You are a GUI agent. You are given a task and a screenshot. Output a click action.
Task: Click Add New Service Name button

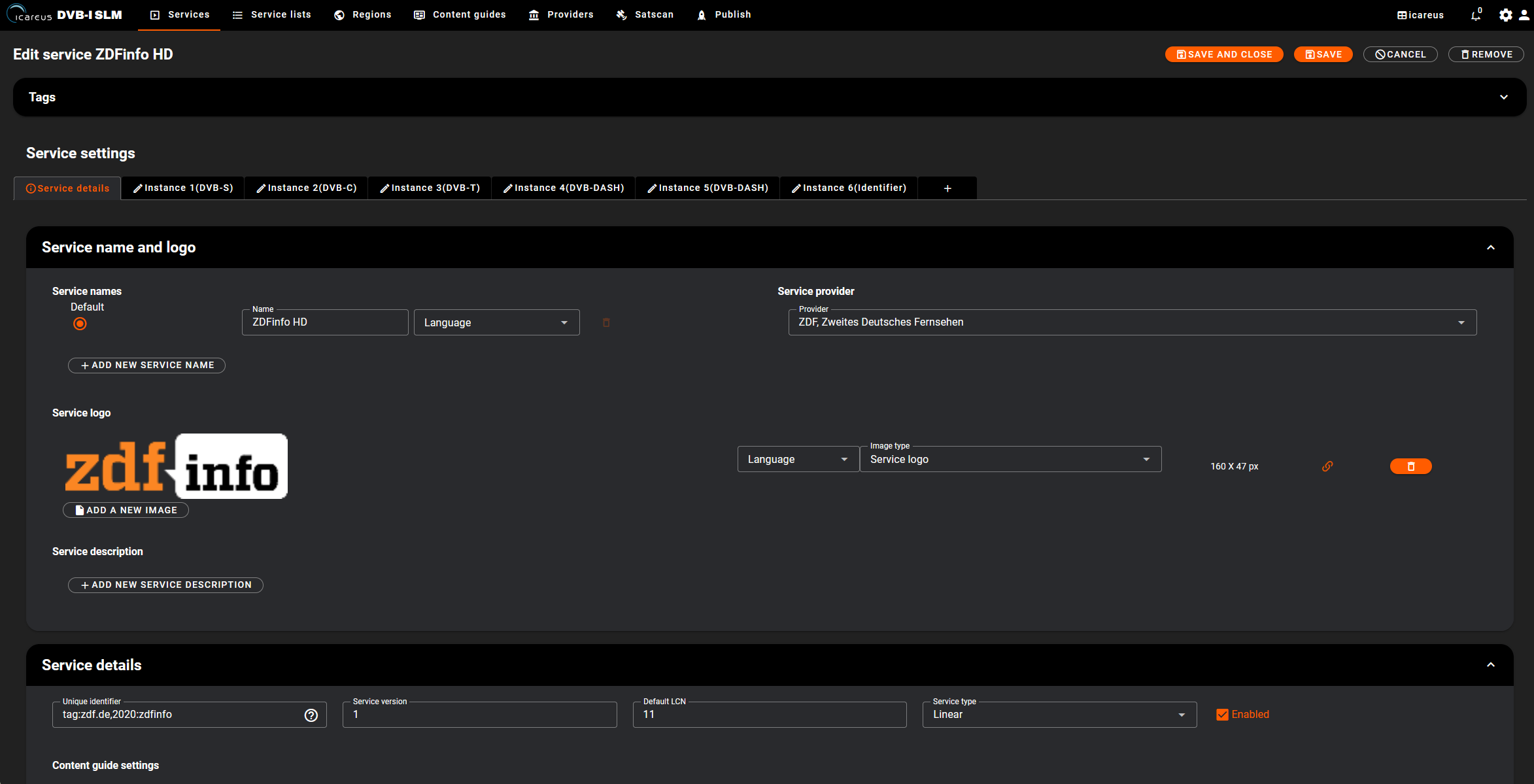coord(146,366)
